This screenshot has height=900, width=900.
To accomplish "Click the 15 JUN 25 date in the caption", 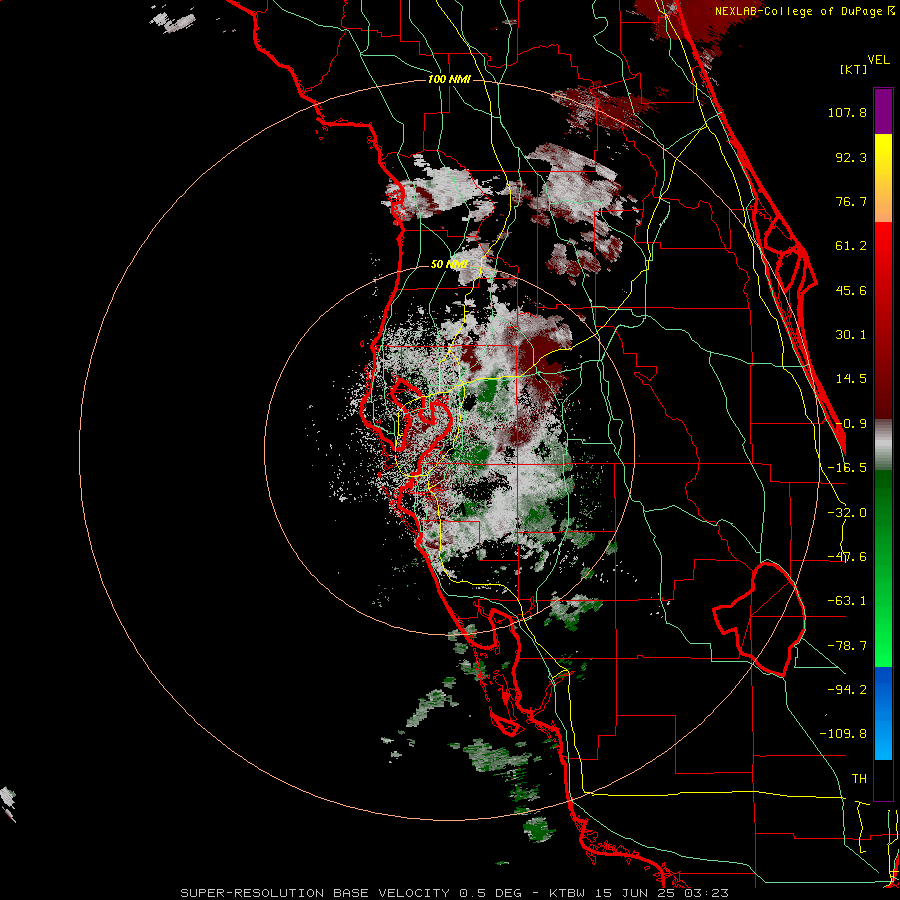I will pyautogui.click(x=637, y=893).
